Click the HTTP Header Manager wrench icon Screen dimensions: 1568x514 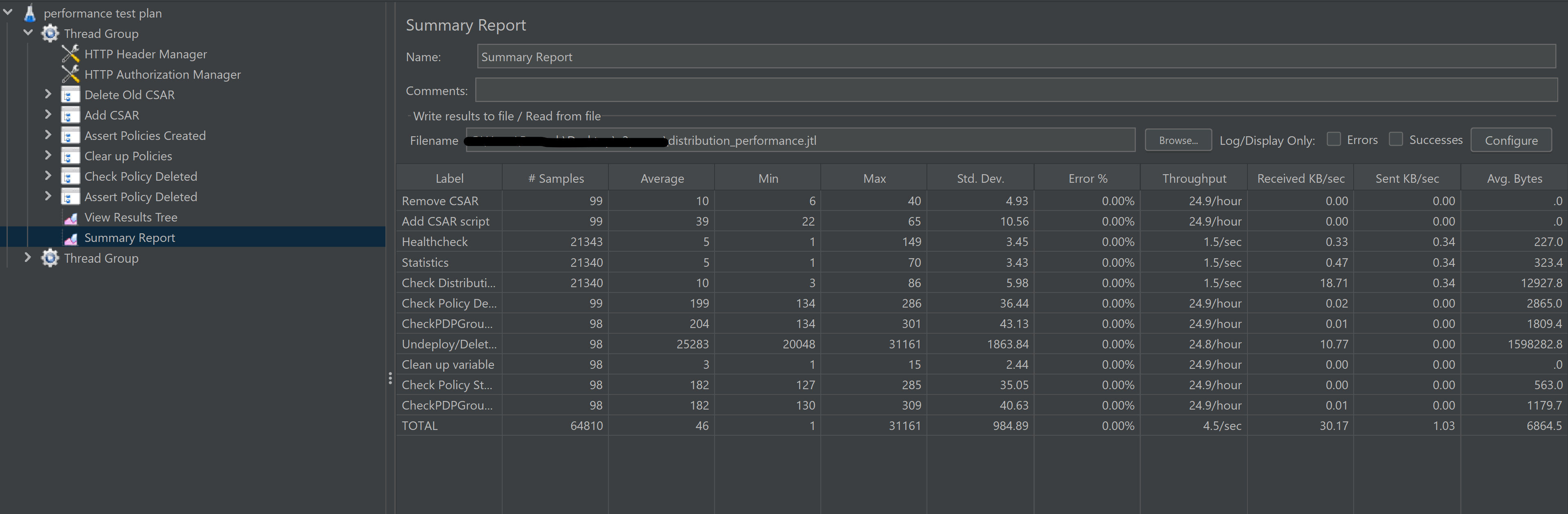(71, 54)
